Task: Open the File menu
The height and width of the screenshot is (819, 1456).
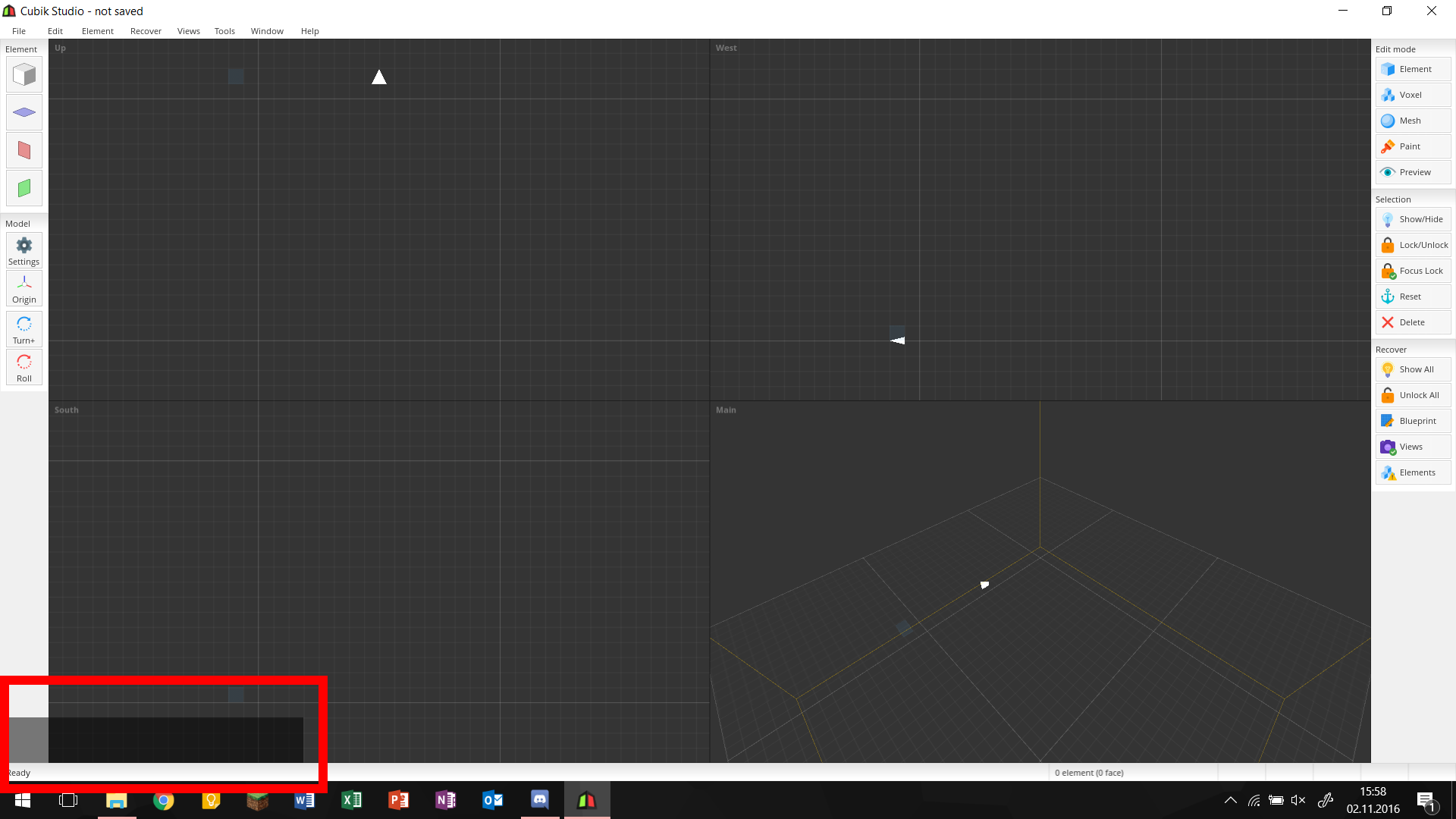Action: point(19,31)
